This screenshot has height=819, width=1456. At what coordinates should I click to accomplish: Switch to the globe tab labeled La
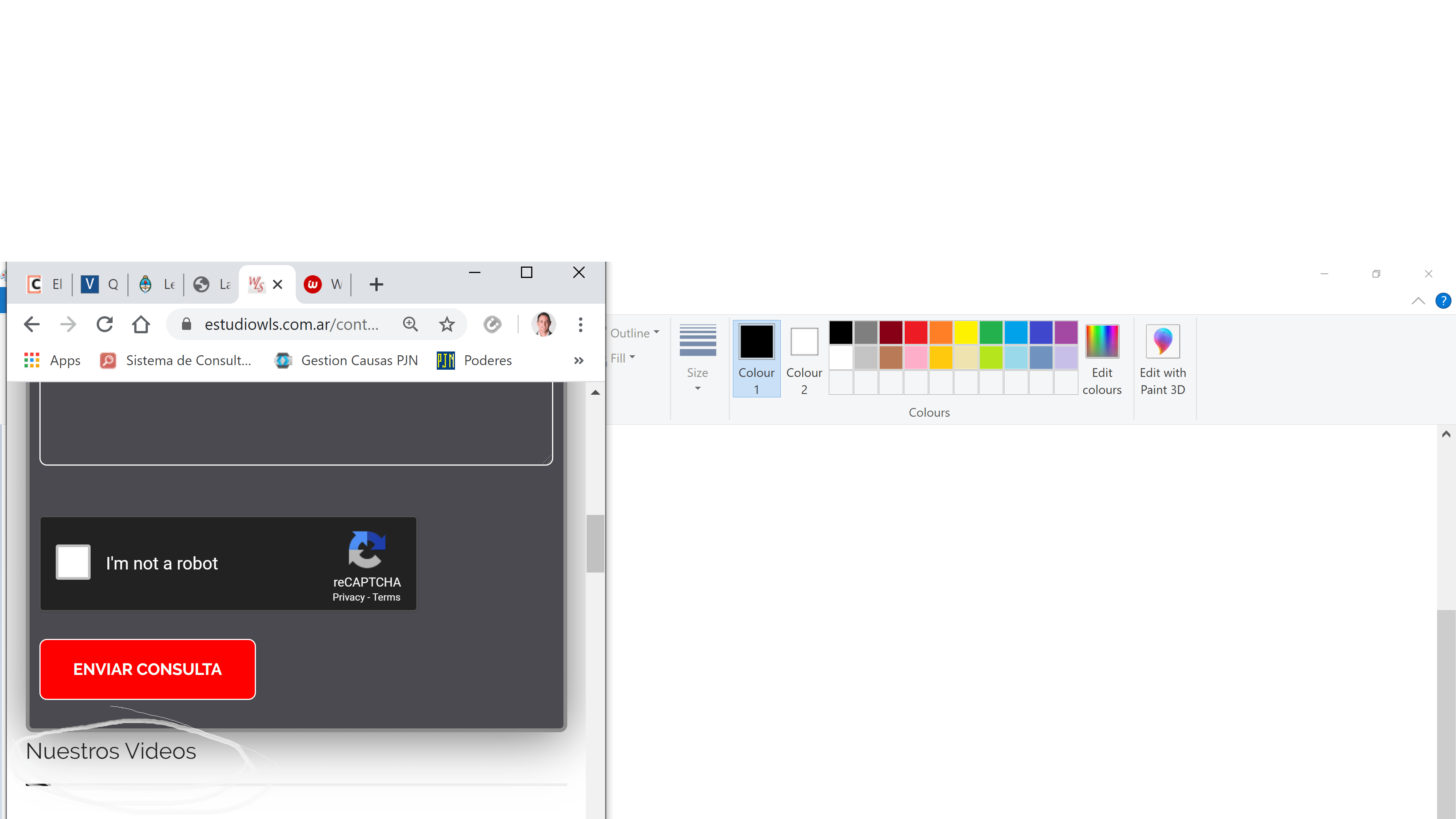point(212,284)
